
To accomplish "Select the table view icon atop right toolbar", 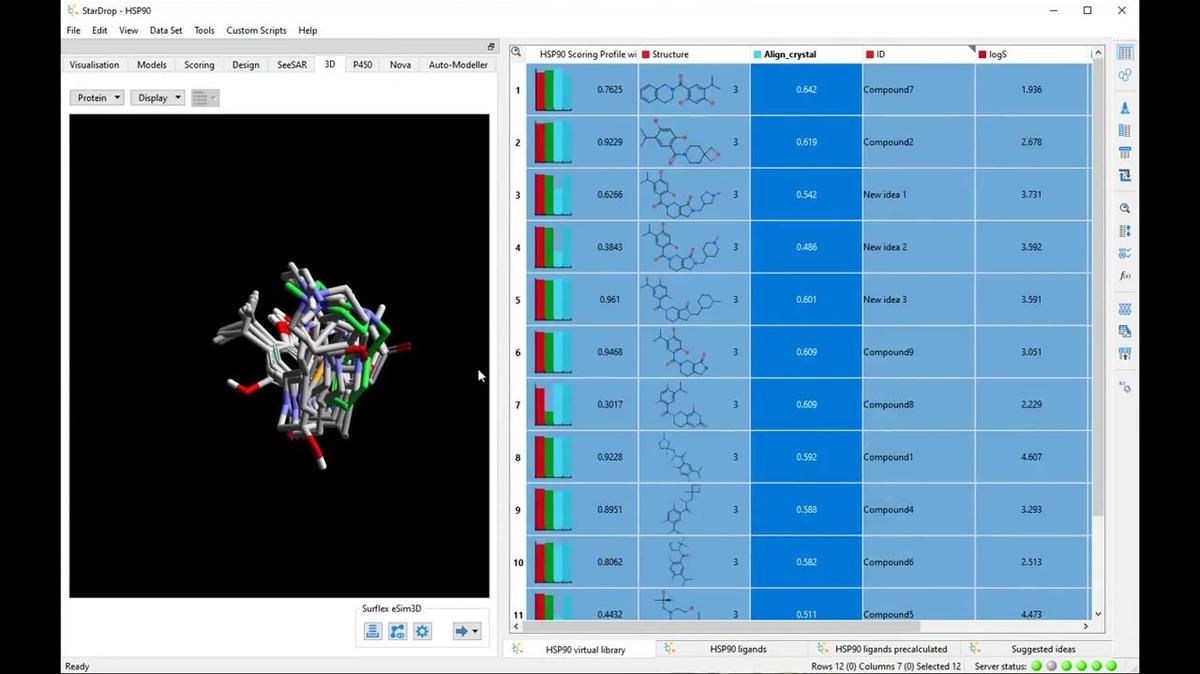I will coord(1125,53).
